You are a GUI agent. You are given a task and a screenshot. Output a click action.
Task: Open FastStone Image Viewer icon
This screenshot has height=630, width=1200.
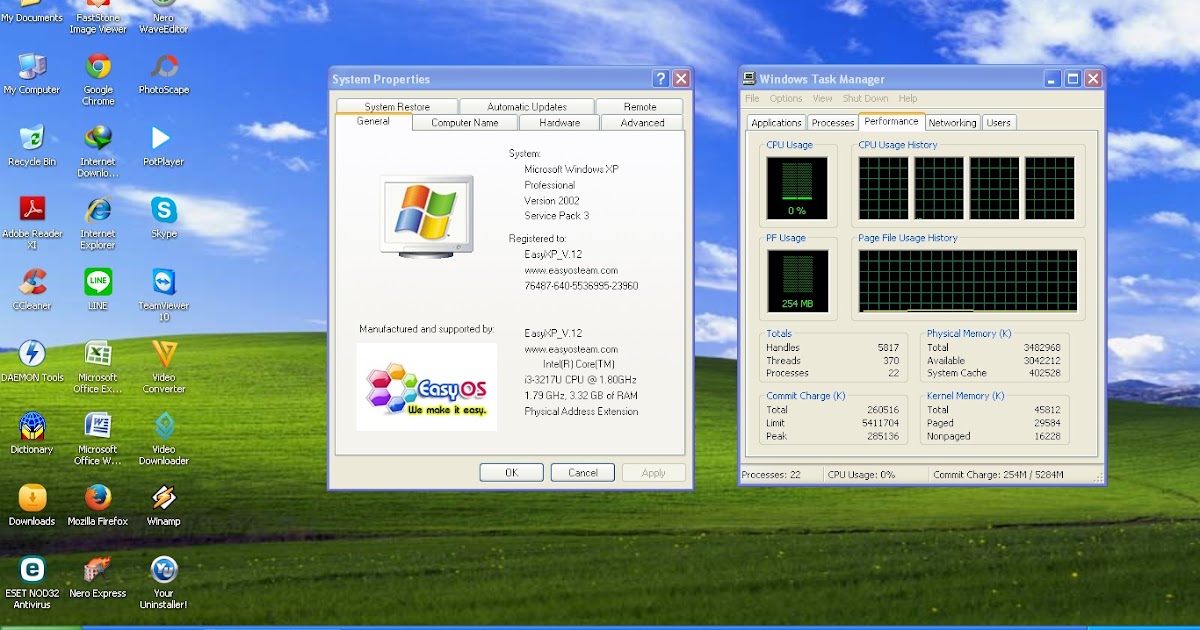pyautogui.click(x=98, y=17)
